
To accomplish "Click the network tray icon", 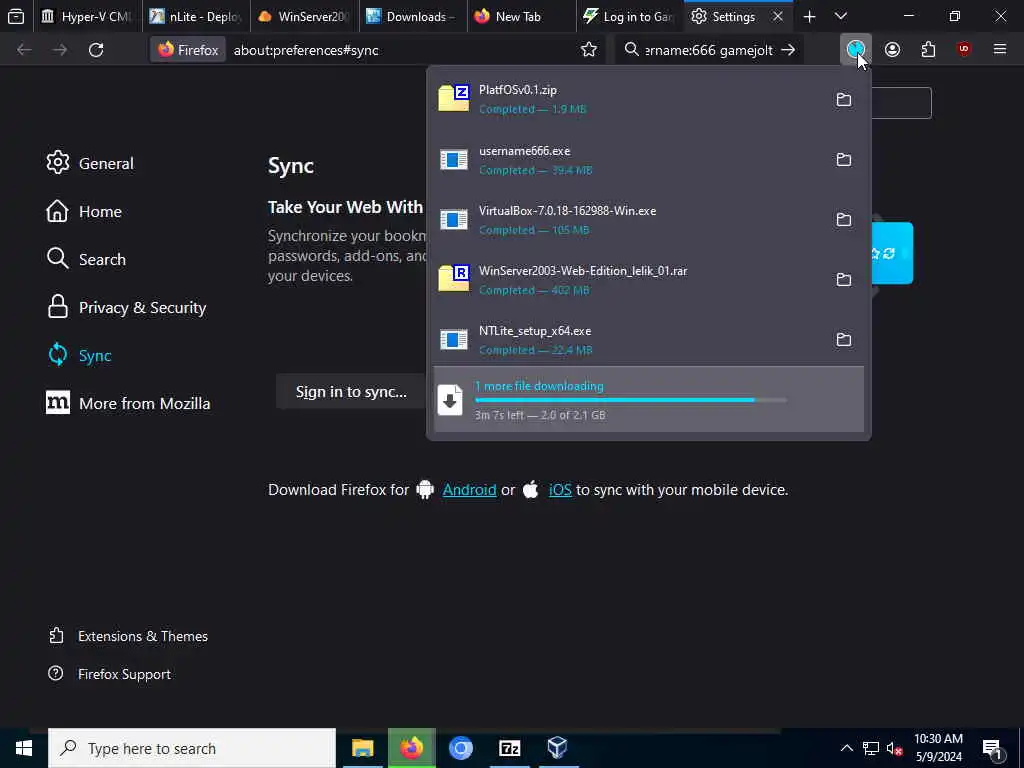I will coord(870,748).
